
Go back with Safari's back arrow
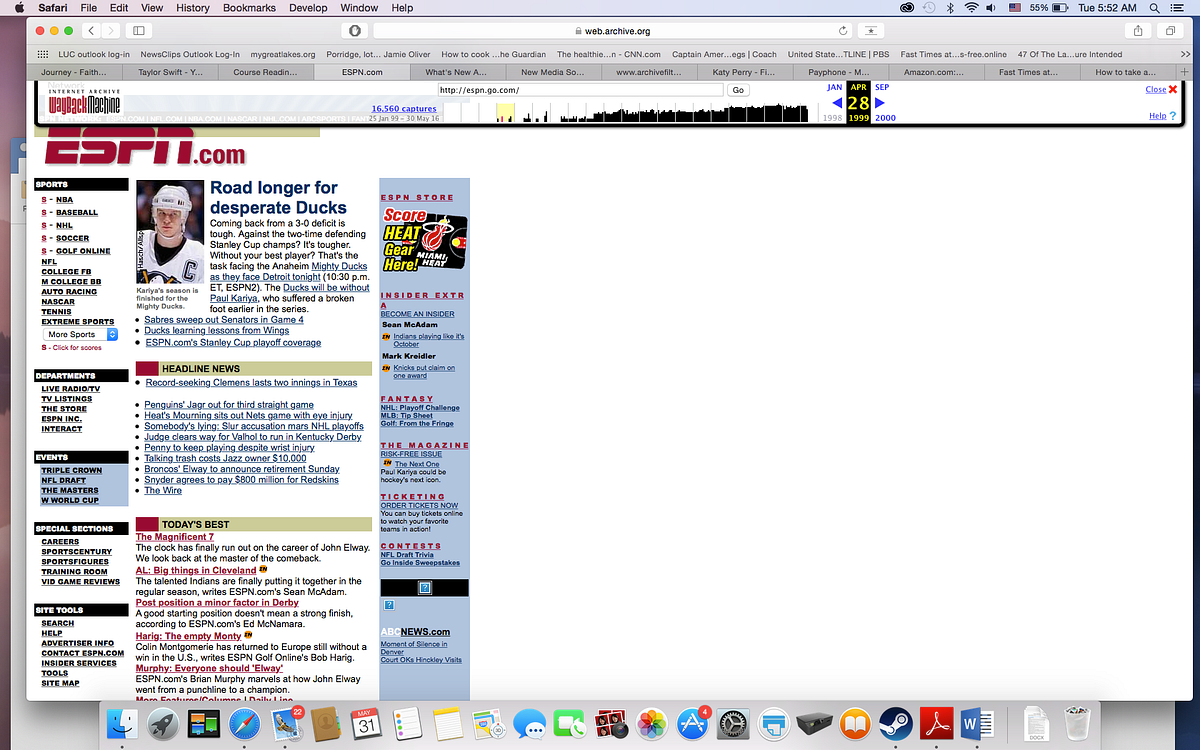click(x=90, y=32)
